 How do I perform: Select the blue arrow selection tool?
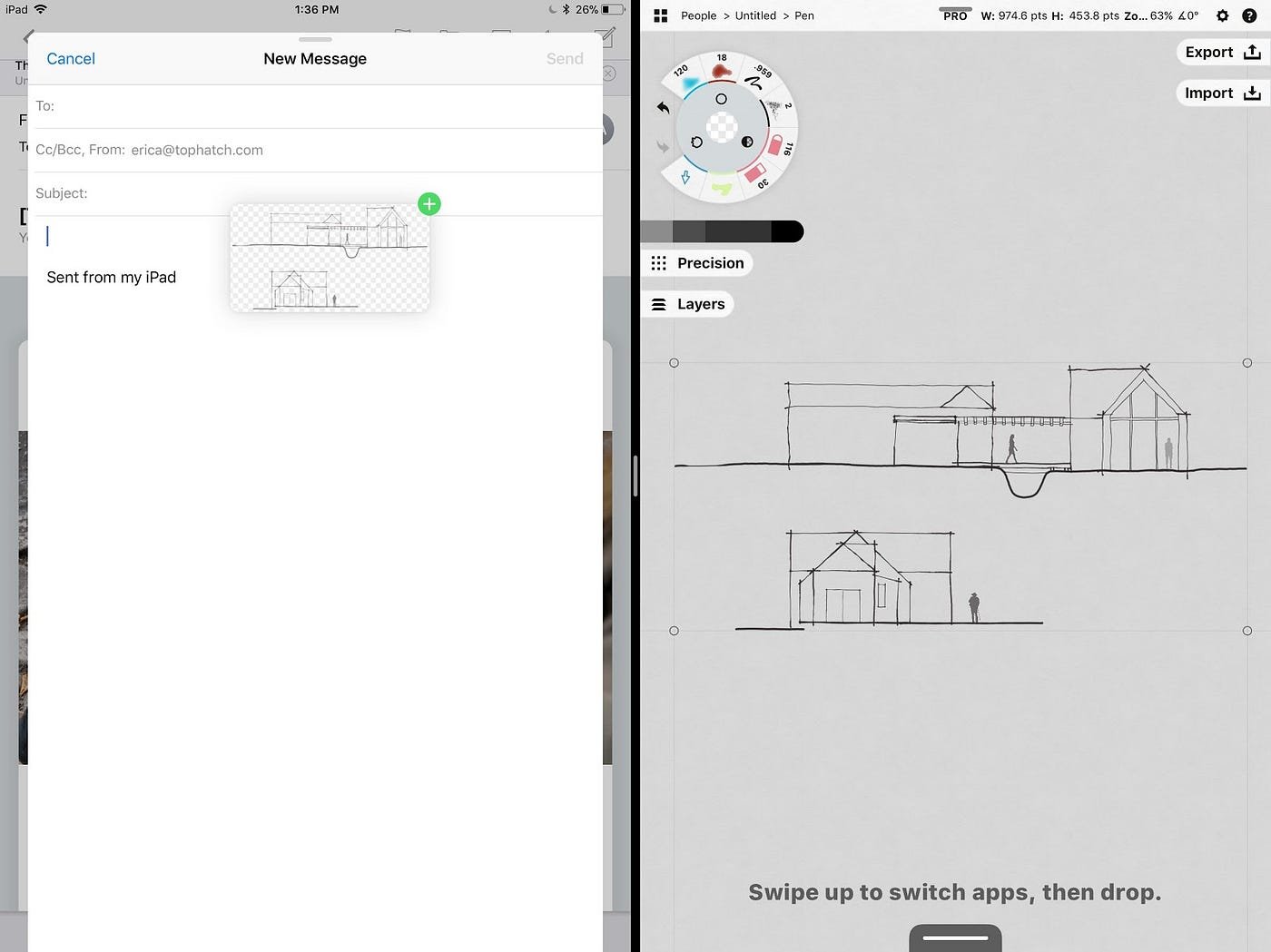tap(685, 176)
